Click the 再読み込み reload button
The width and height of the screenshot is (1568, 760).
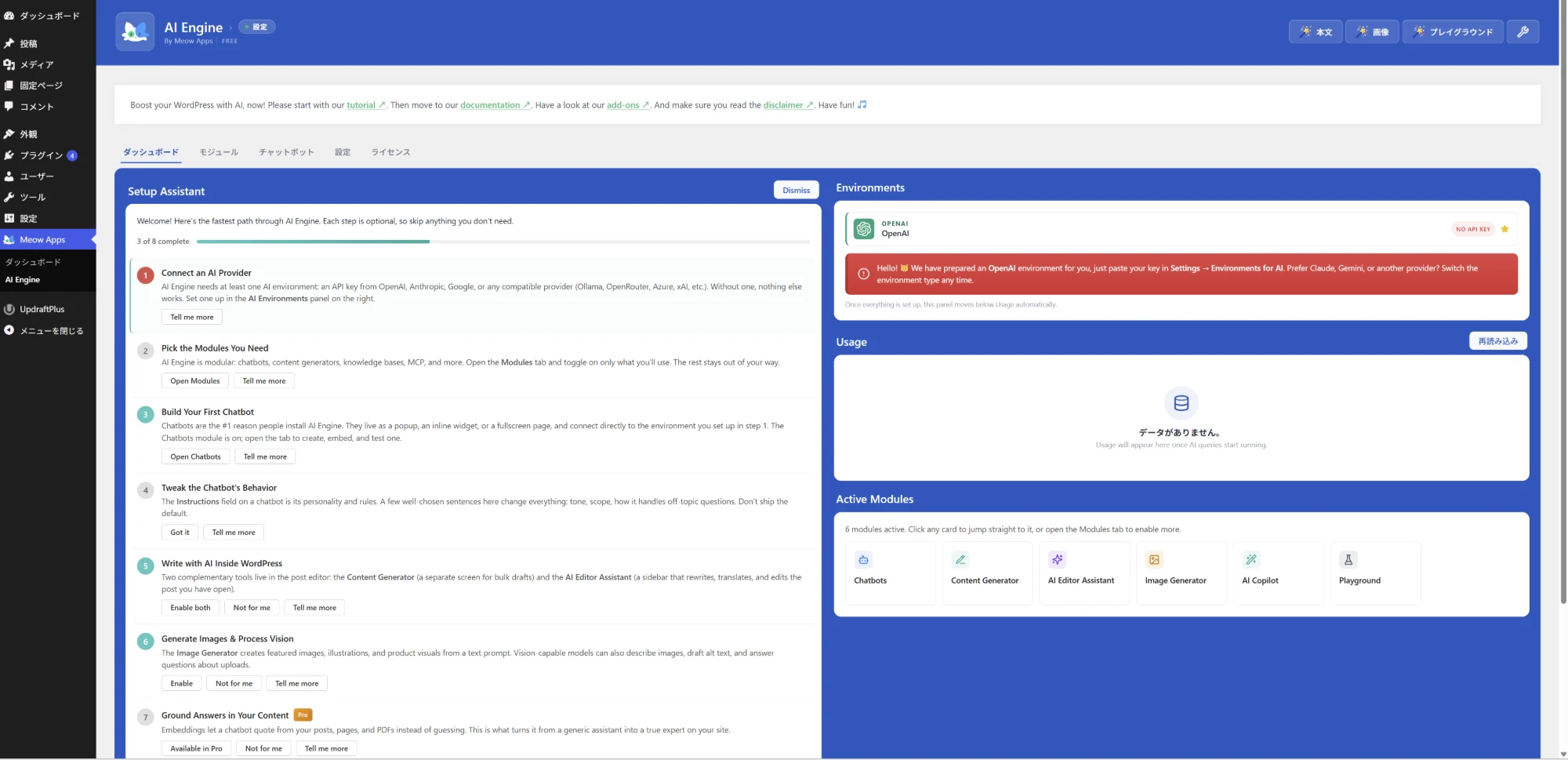(x=1497, y=341)
